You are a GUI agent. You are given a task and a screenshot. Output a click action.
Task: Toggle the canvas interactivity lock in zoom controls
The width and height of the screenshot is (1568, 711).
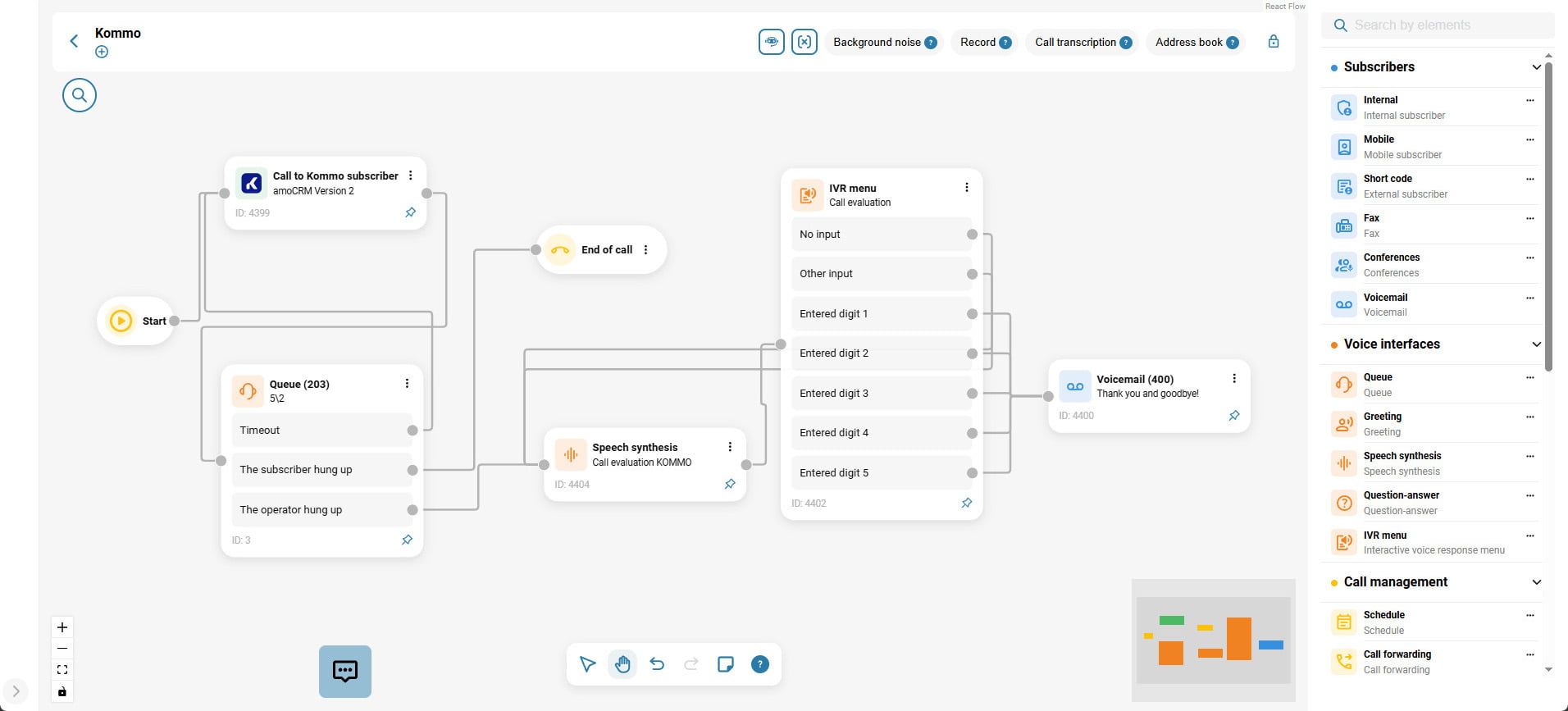[x=62, y=691]
